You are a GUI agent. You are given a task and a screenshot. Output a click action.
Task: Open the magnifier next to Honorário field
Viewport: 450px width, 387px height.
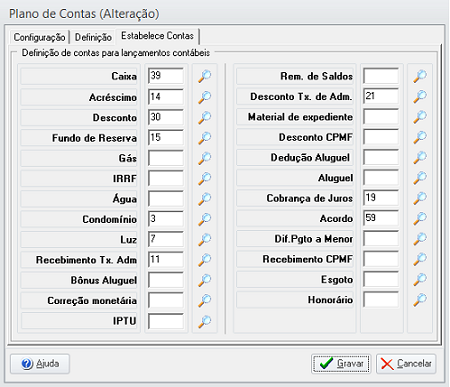[x=420, y=300]
